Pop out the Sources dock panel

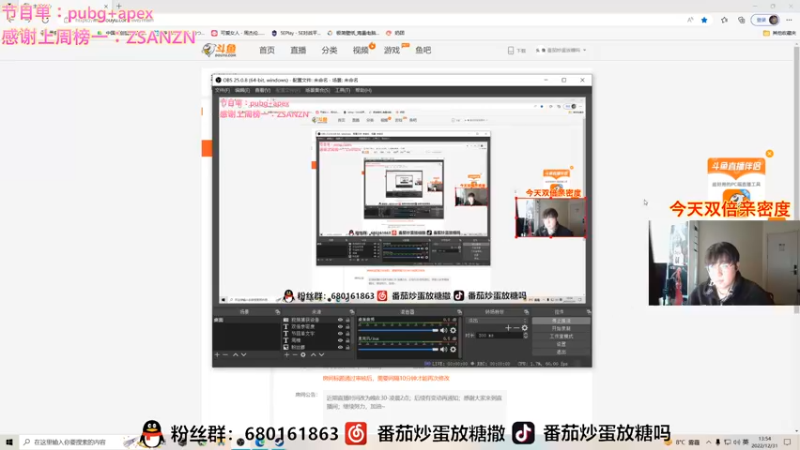point(352,311)
